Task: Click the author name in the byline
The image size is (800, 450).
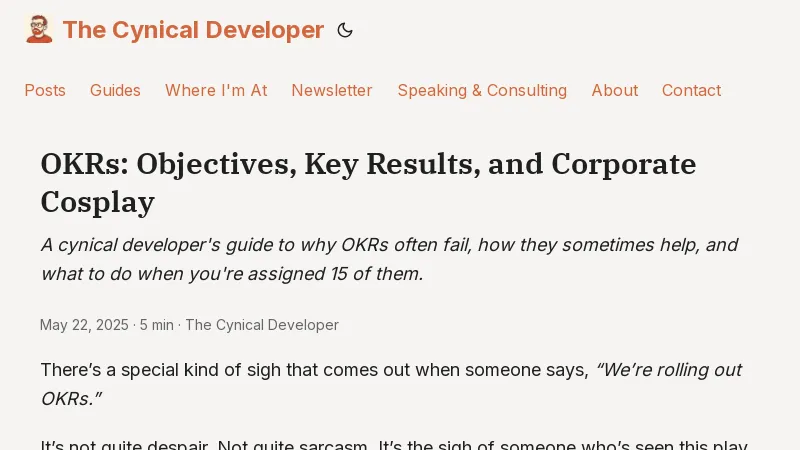Action: (262, 325)
